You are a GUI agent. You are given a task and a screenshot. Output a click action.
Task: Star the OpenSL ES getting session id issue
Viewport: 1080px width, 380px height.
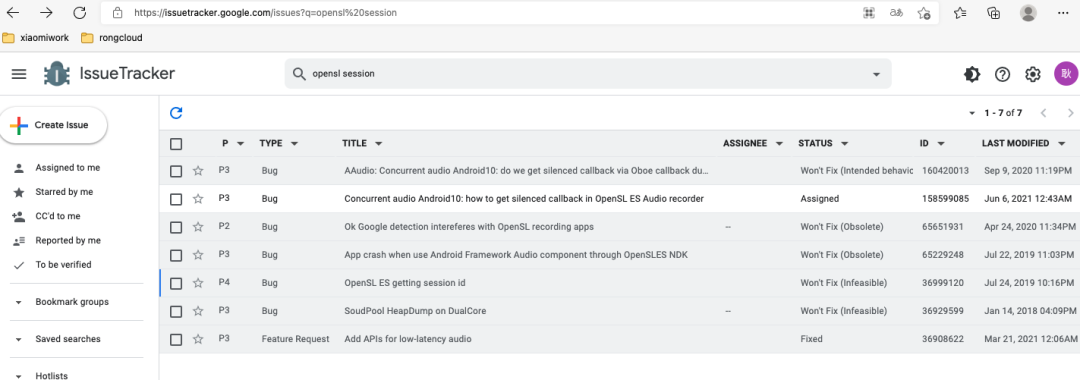click(x=198, y=283)
